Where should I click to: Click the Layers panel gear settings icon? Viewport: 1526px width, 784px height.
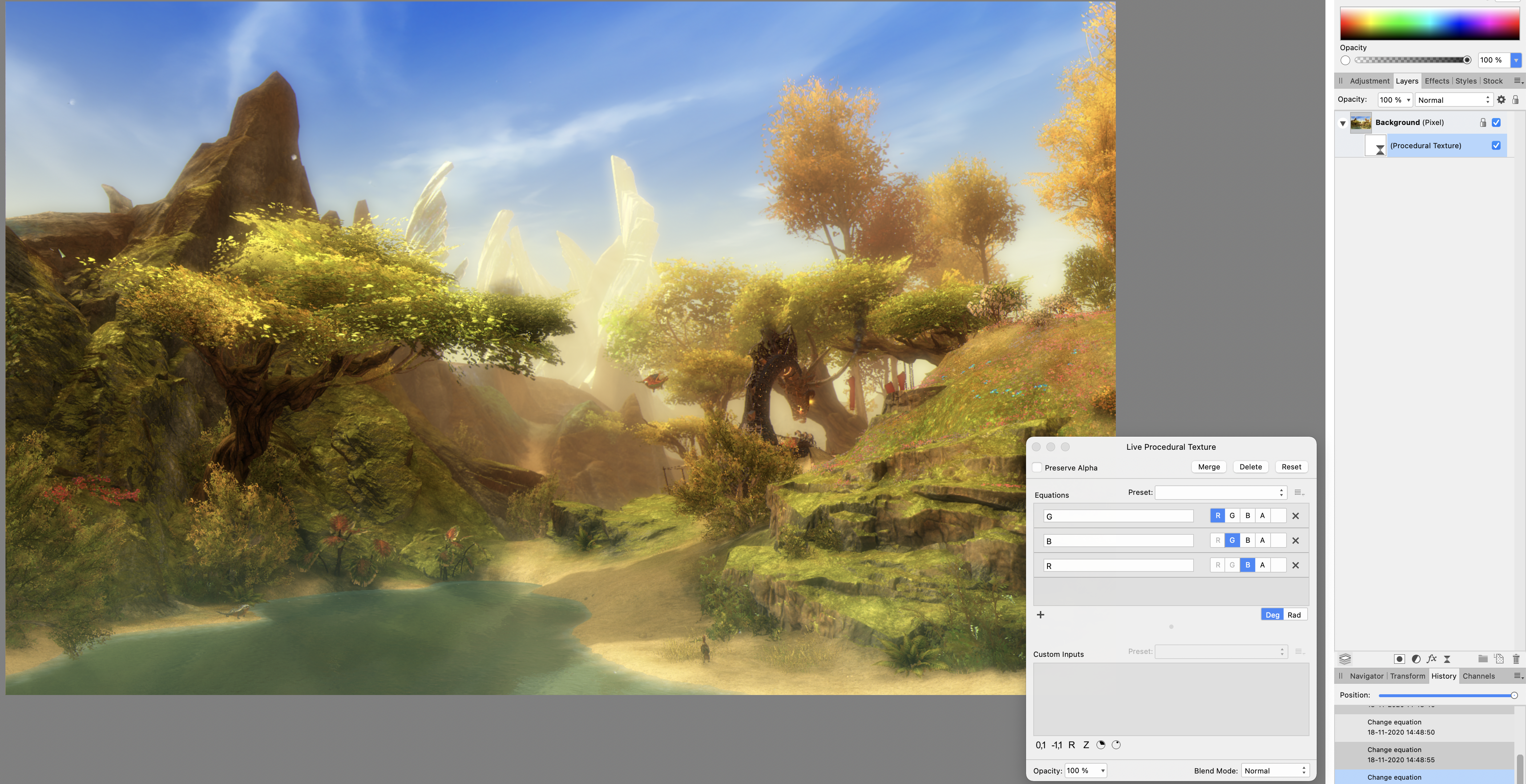click(x=1501, y=100)
